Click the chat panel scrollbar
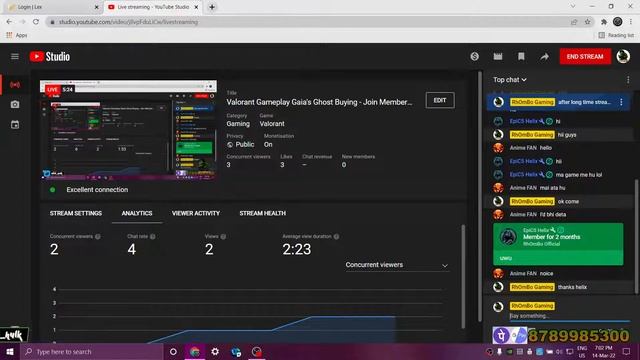Viewport: 640px width, 360px height. pos(636,236)
